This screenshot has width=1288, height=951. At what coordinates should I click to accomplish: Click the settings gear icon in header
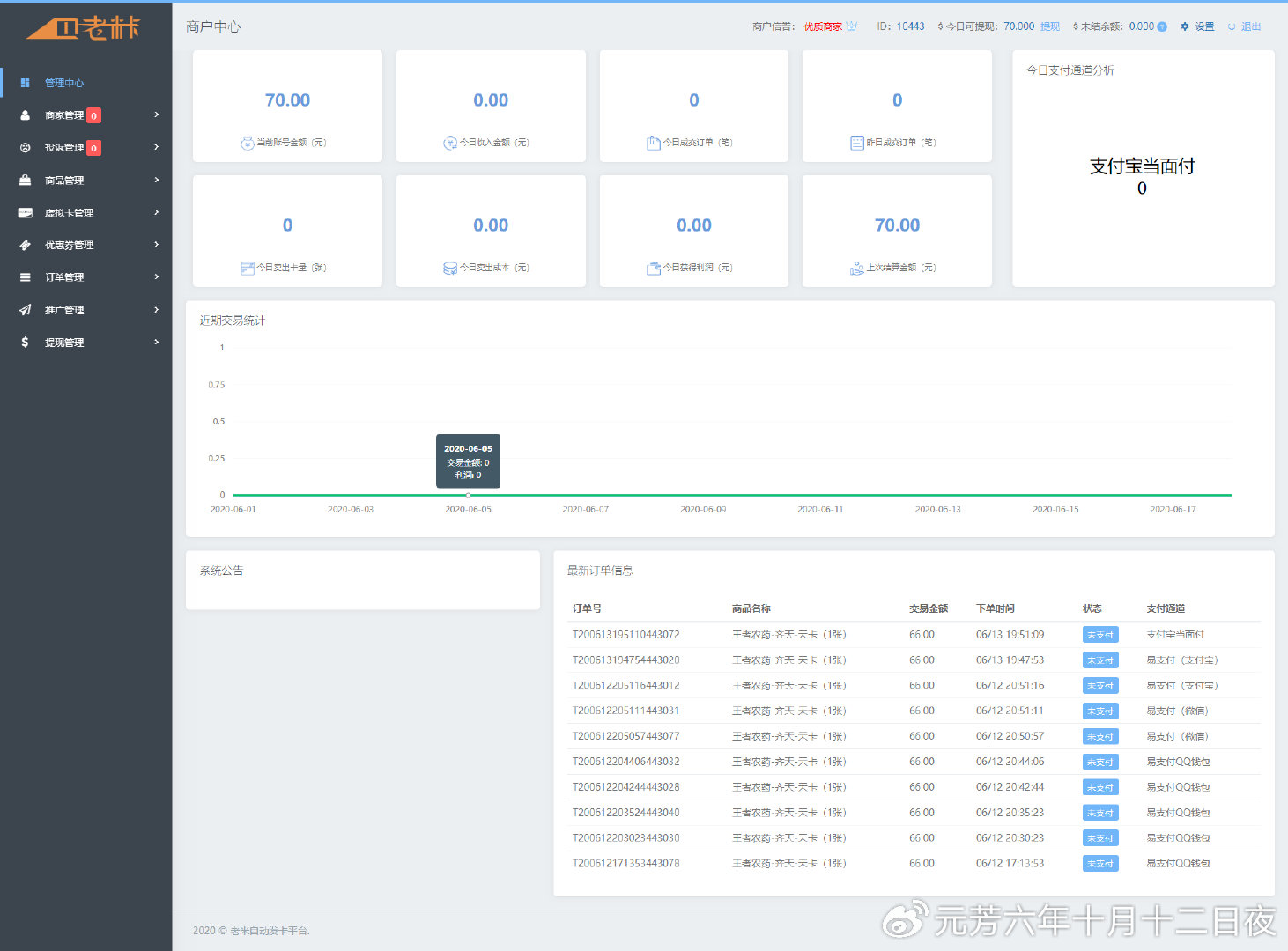click(x=1185, y=26)
